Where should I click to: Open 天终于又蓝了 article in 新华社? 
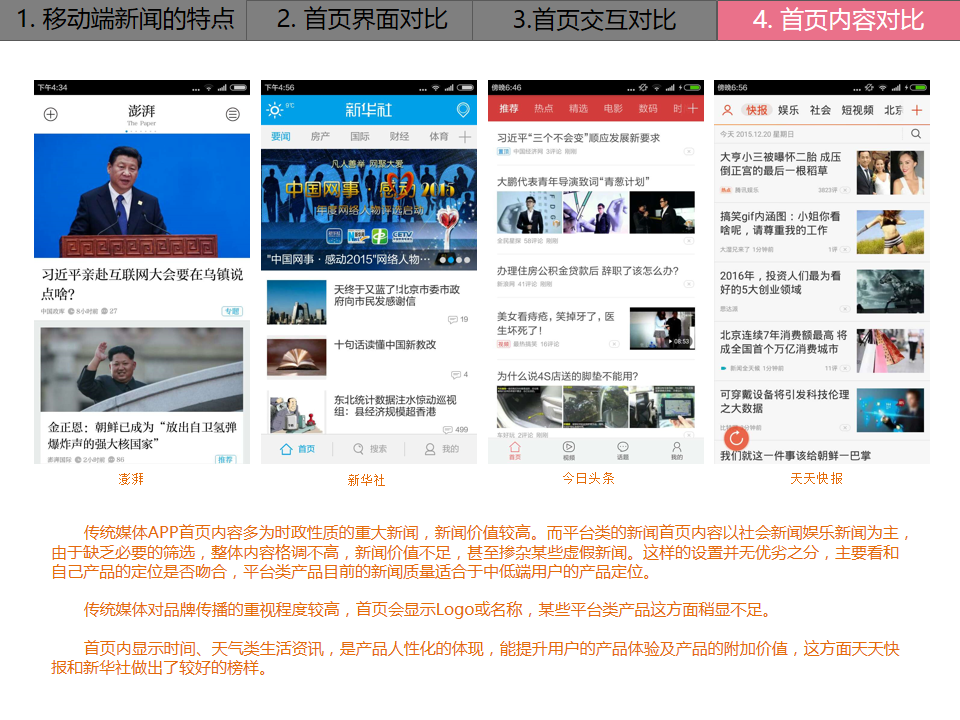(369, 302)
